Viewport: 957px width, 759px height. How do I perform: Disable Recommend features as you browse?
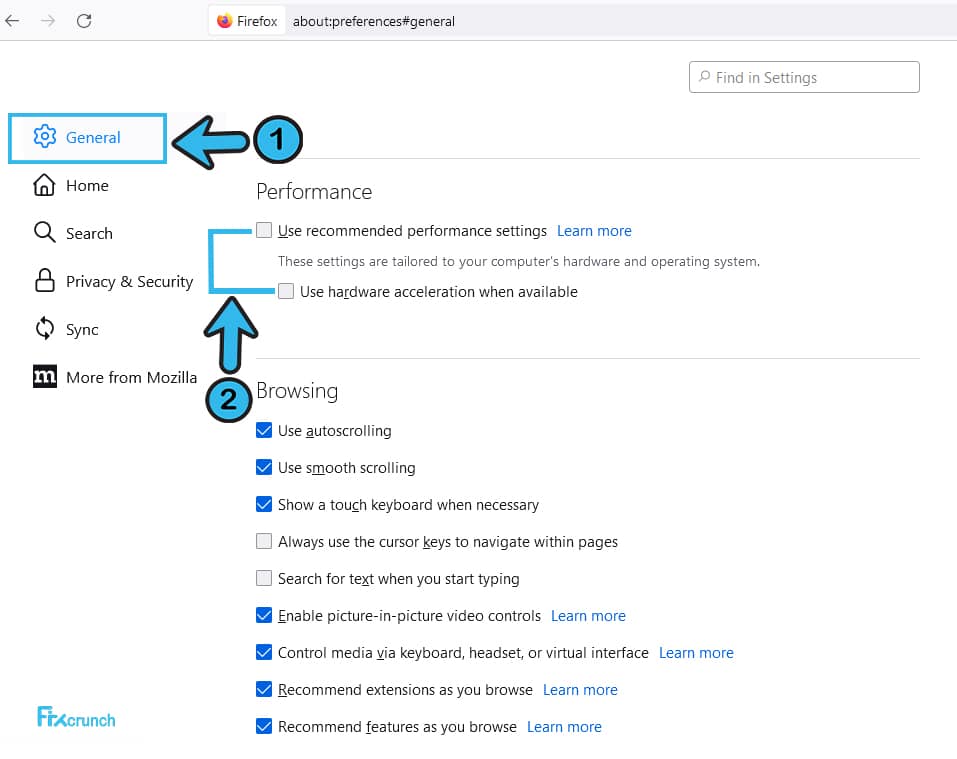(x=264, y=726)
